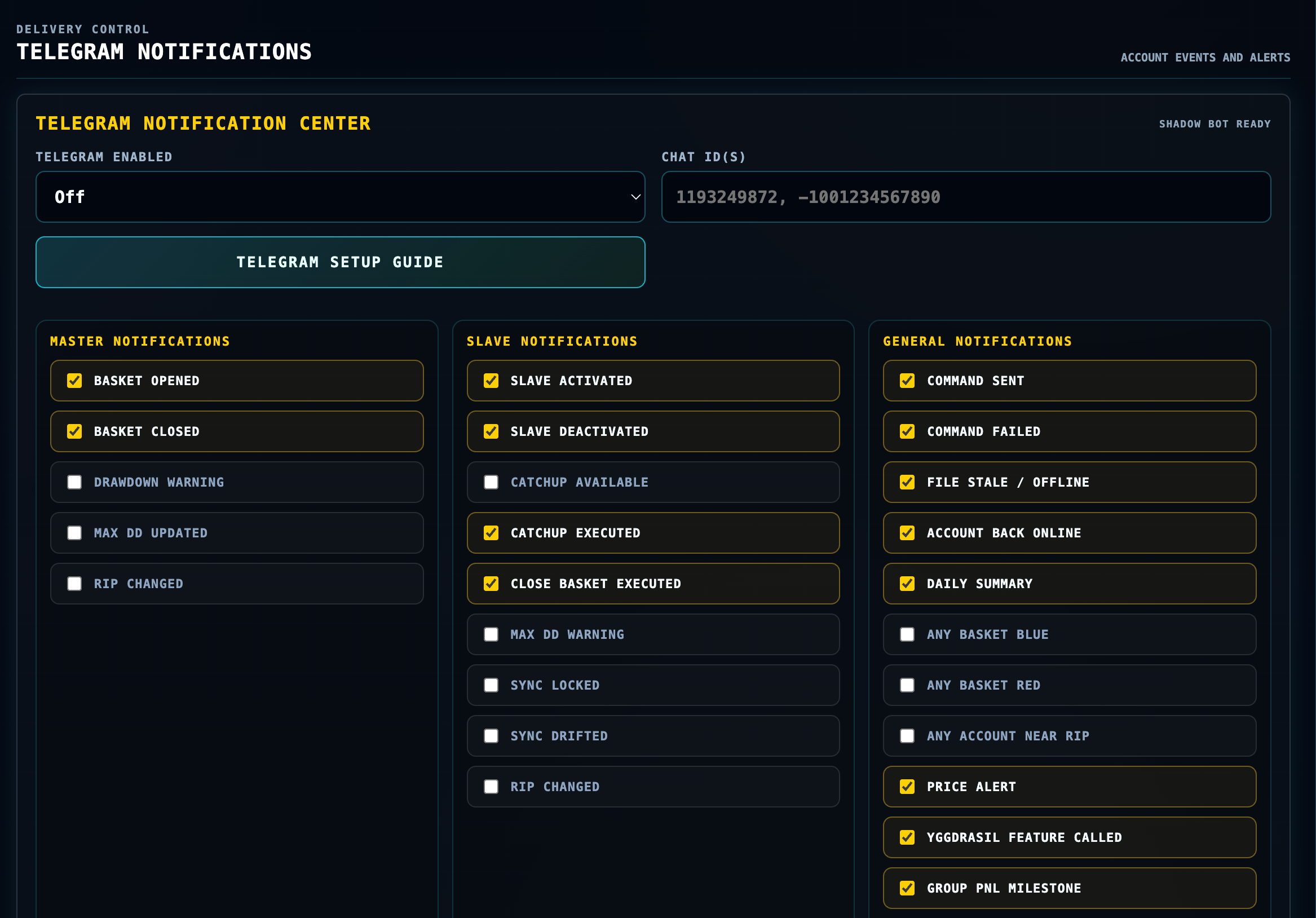Toggle the Group PNL Milestone checkbox
Viewport: 1316px width, 918px height.
(907, 888)
